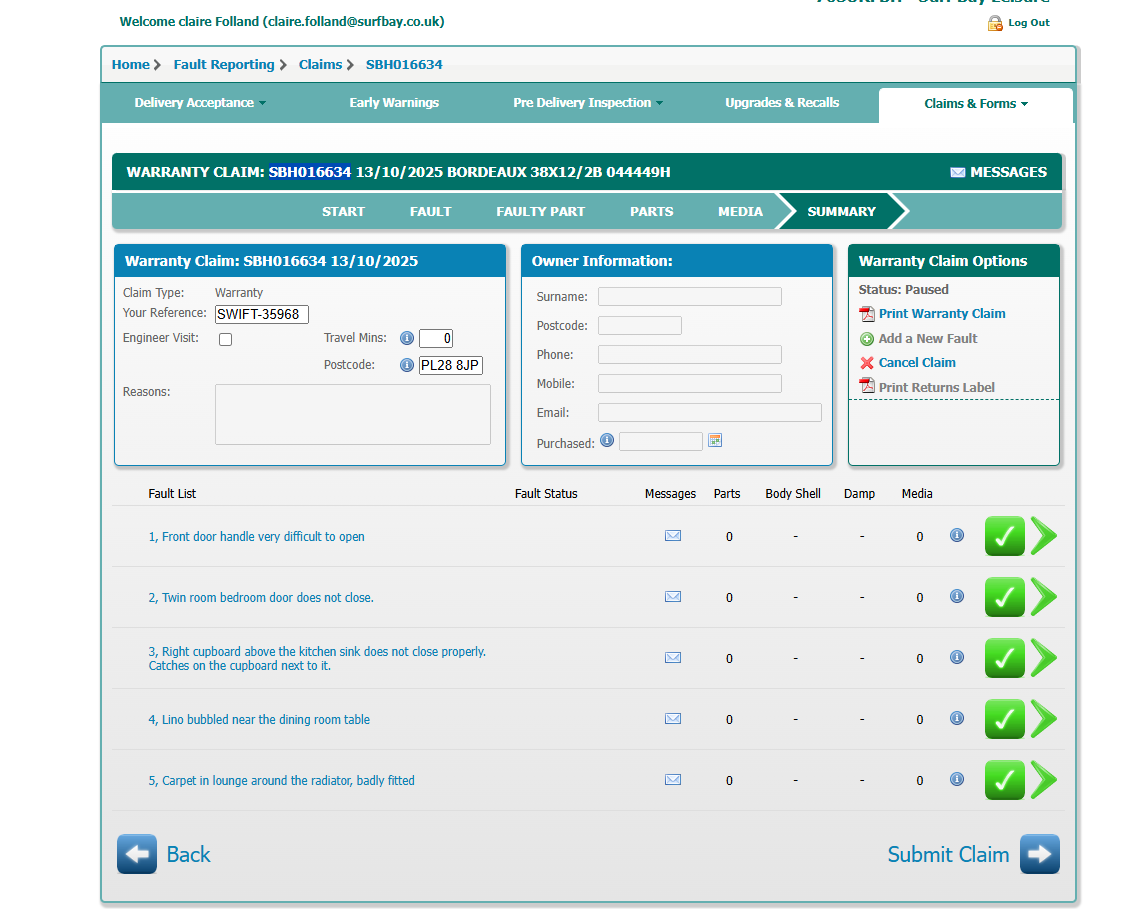Tick the Engineer Visit checkbox
The image size is (1139, 909).
pyautogui.click(x=226, y=340)
